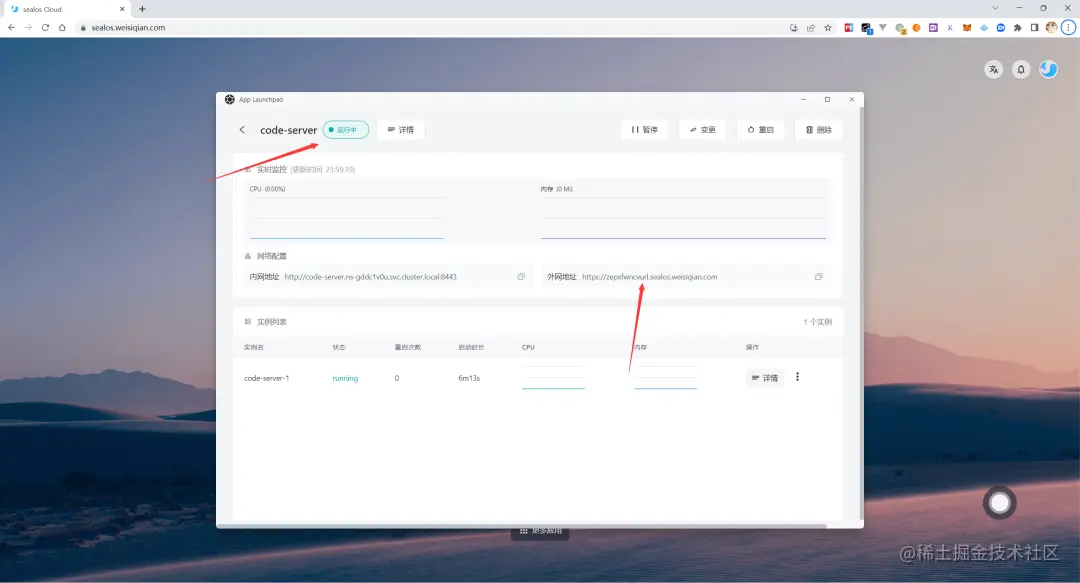Copy the internal network address
Image resolution: width=1080 pixels, height=583 pixels.
(521, 276)
